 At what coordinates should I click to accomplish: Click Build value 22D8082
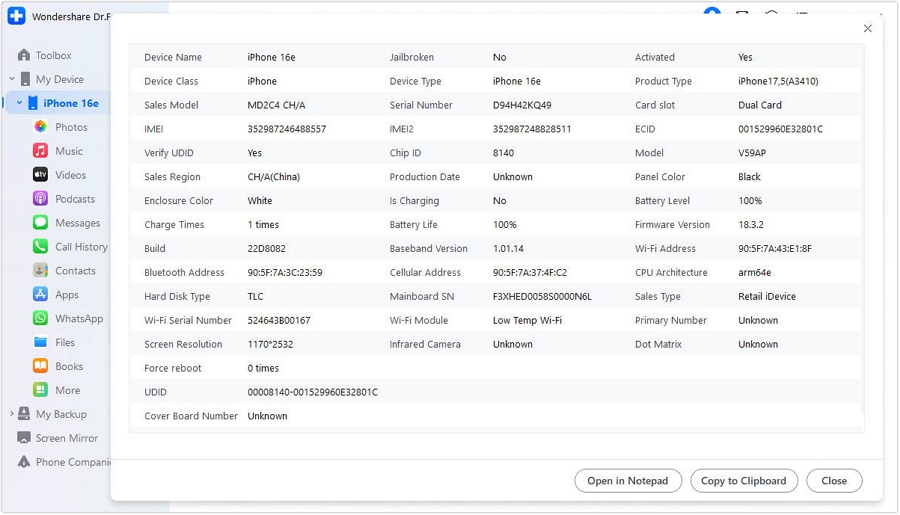point(266,249)
